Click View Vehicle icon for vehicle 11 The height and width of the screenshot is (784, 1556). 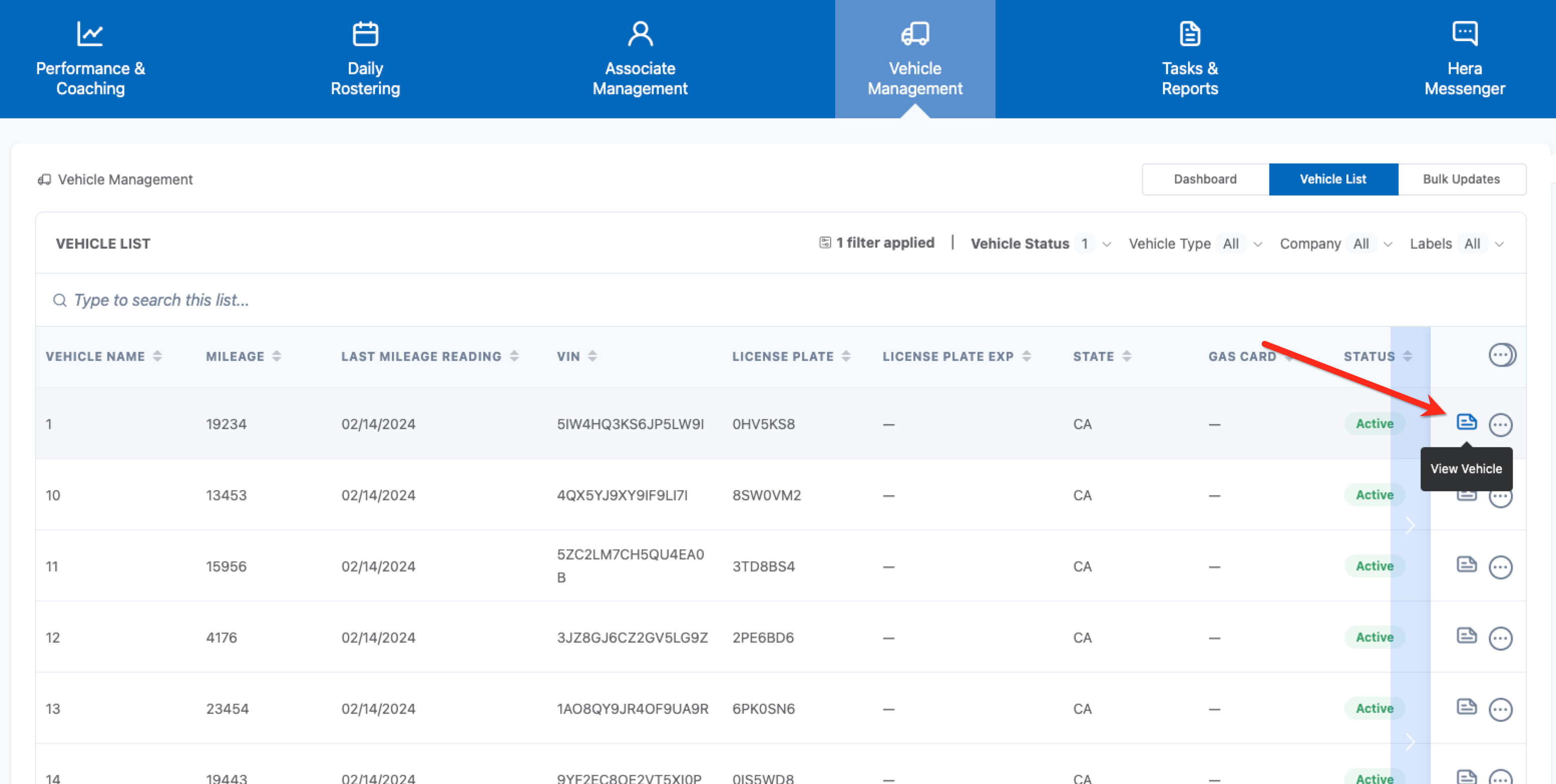pyautogui.click(x=1466, y=565)
